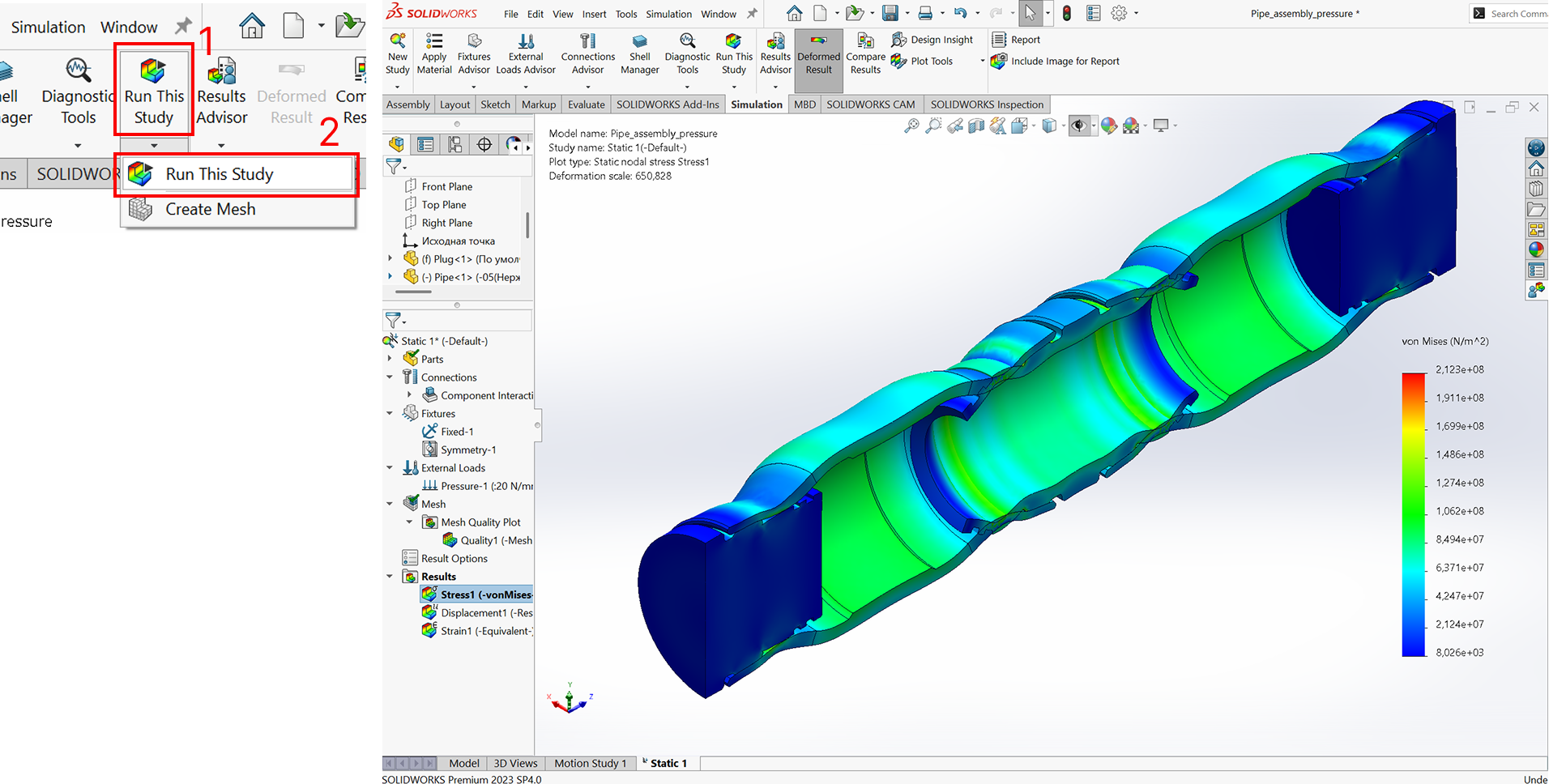Open Options gear icon
1549x784 pixels.
[1119, 13]
